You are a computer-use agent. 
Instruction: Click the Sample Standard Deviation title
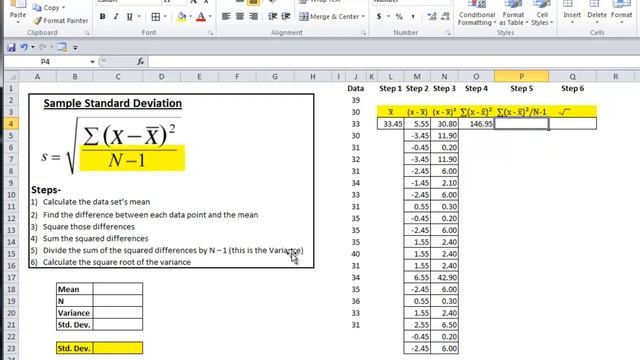[113, 103]
